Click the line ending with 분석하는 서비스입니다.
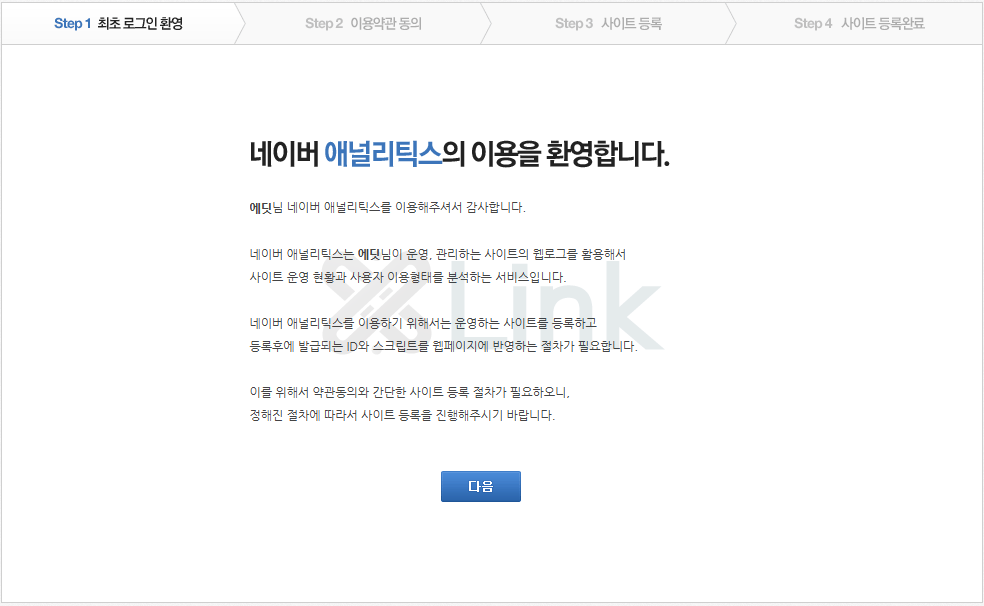 click(x=407, y=277)
